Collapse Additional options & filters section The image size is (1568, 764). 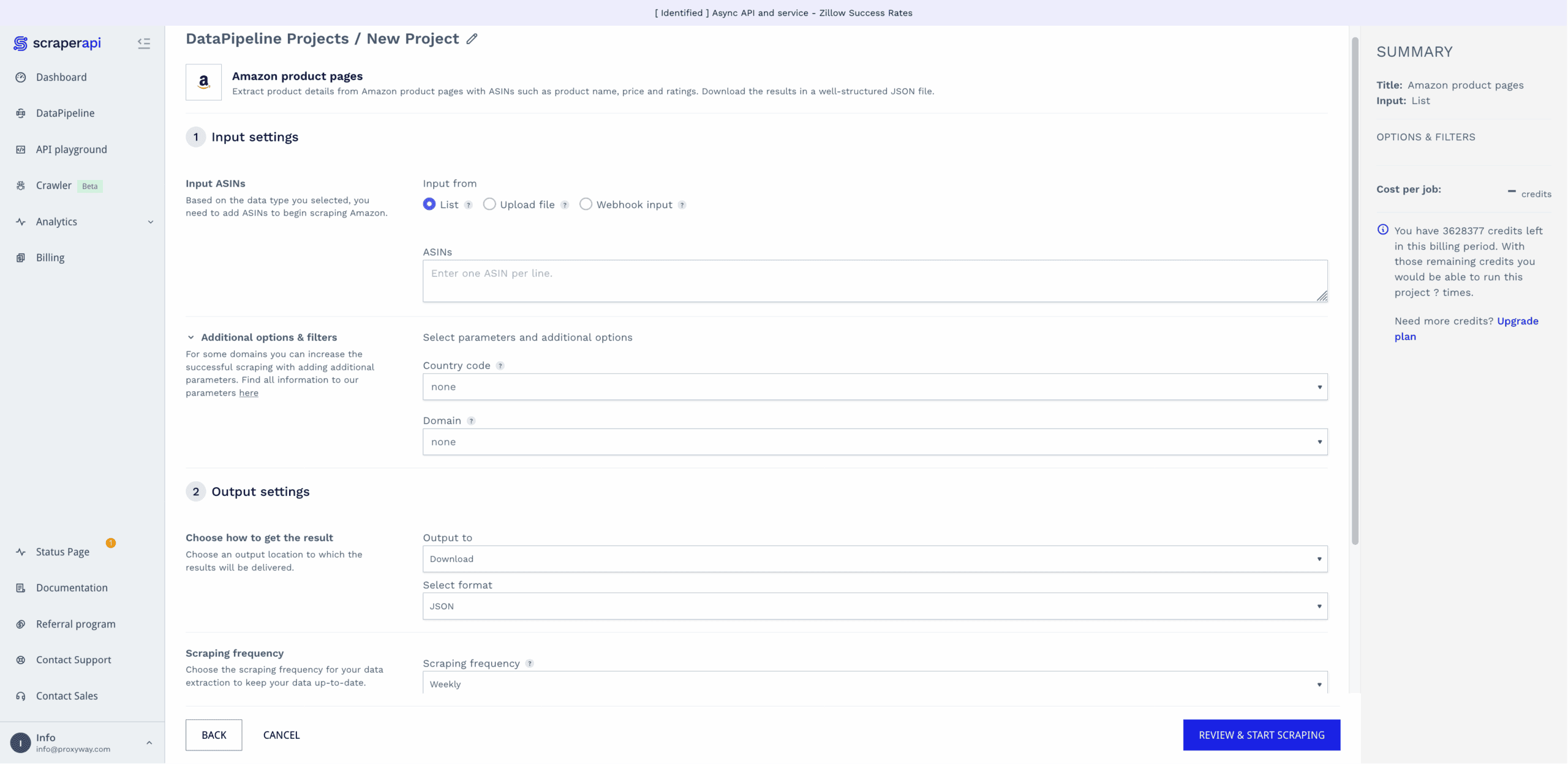(x=191, y=337)
